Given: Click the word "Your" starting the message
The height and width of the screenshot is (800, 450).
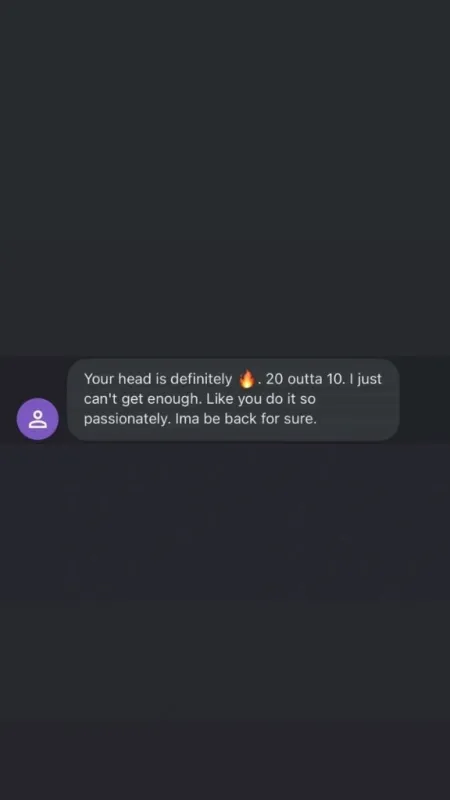Looking at the screenshot, I should point(98,379).
